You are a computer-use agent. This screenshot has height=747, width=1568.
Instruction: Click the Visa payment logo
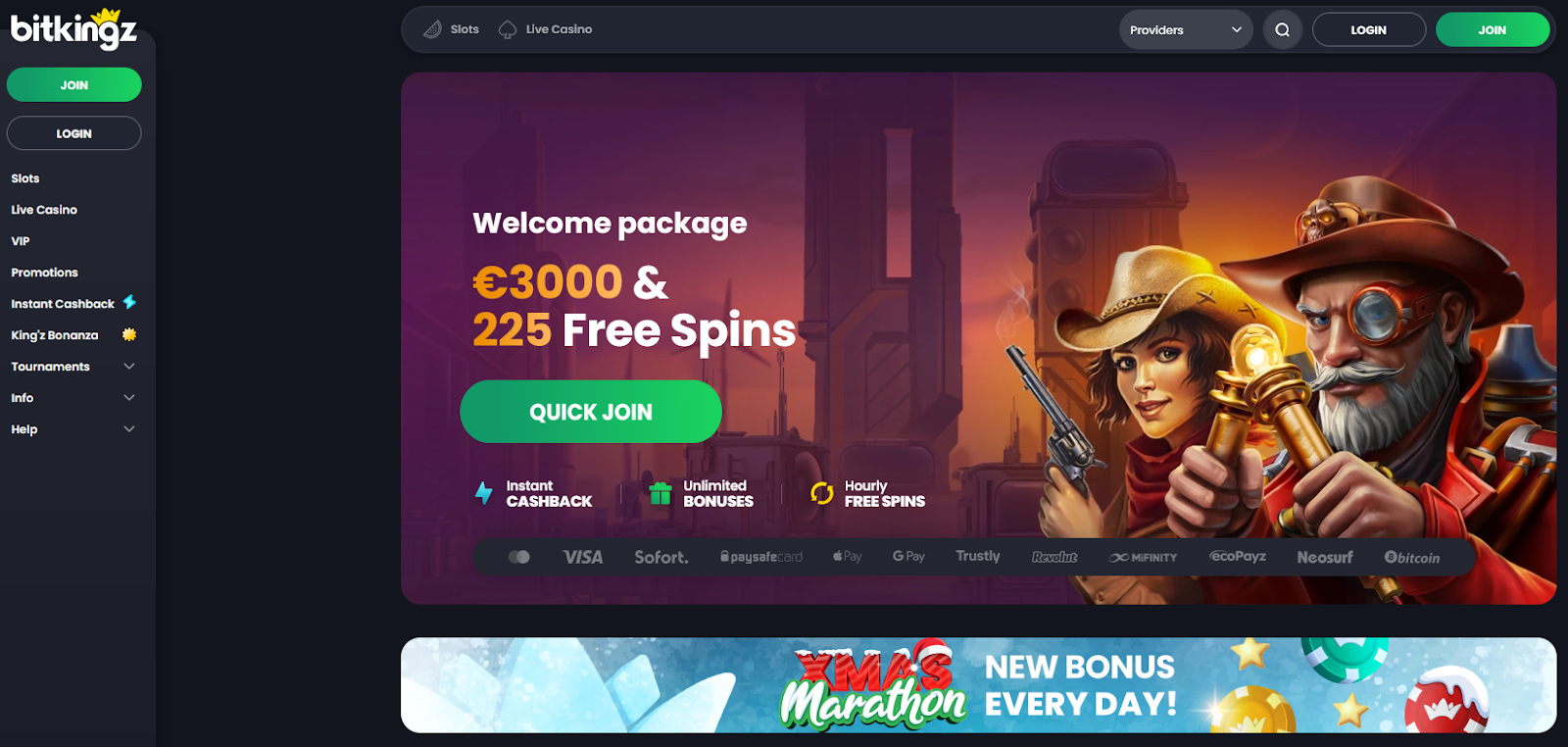pos(583,557)
